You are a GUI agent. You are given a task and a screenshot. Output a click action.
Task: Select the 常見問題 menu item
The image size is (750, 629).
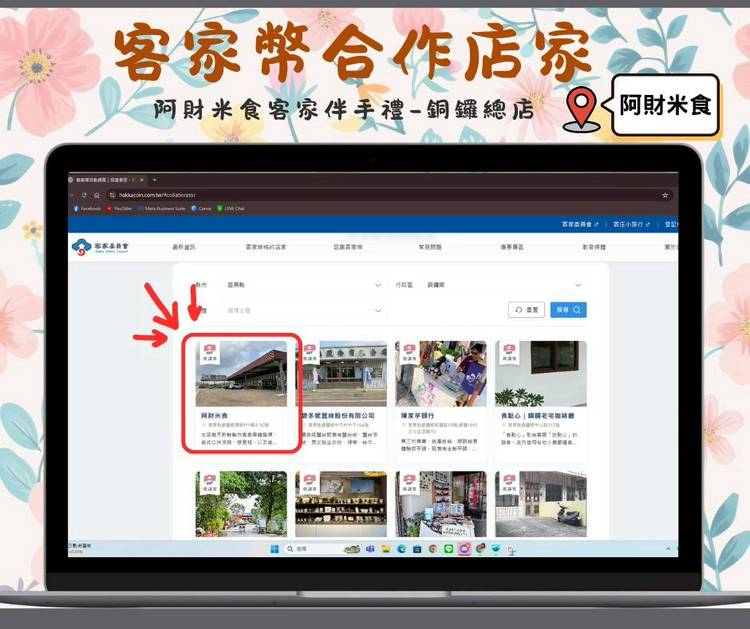[428, 246]
